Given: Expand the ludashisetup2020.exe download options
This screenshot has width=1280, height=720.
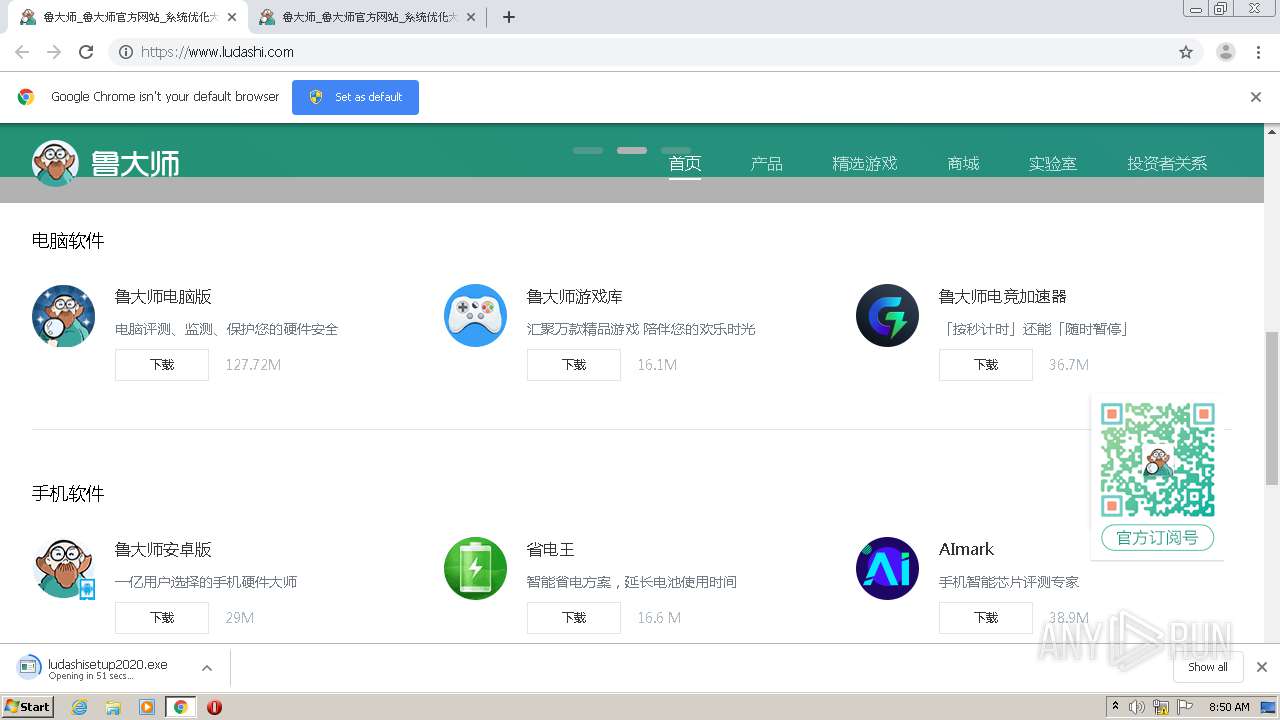Looking at the screenshot, I should coord(207,668).
